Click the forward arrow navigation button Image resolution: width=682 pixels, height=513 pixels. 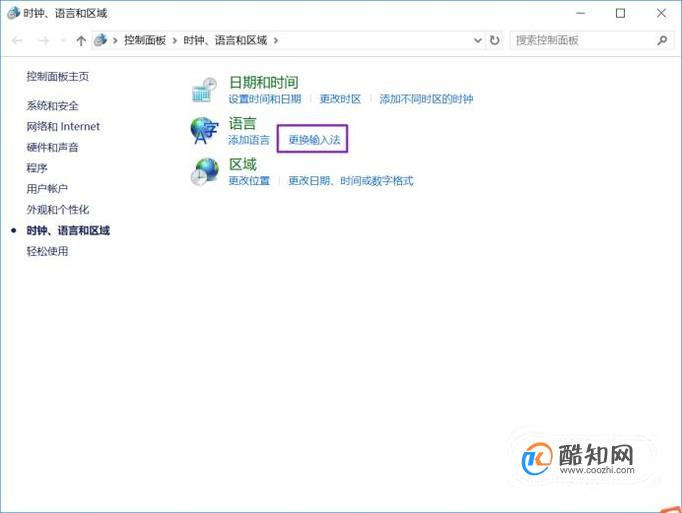(x=44, y=40)
